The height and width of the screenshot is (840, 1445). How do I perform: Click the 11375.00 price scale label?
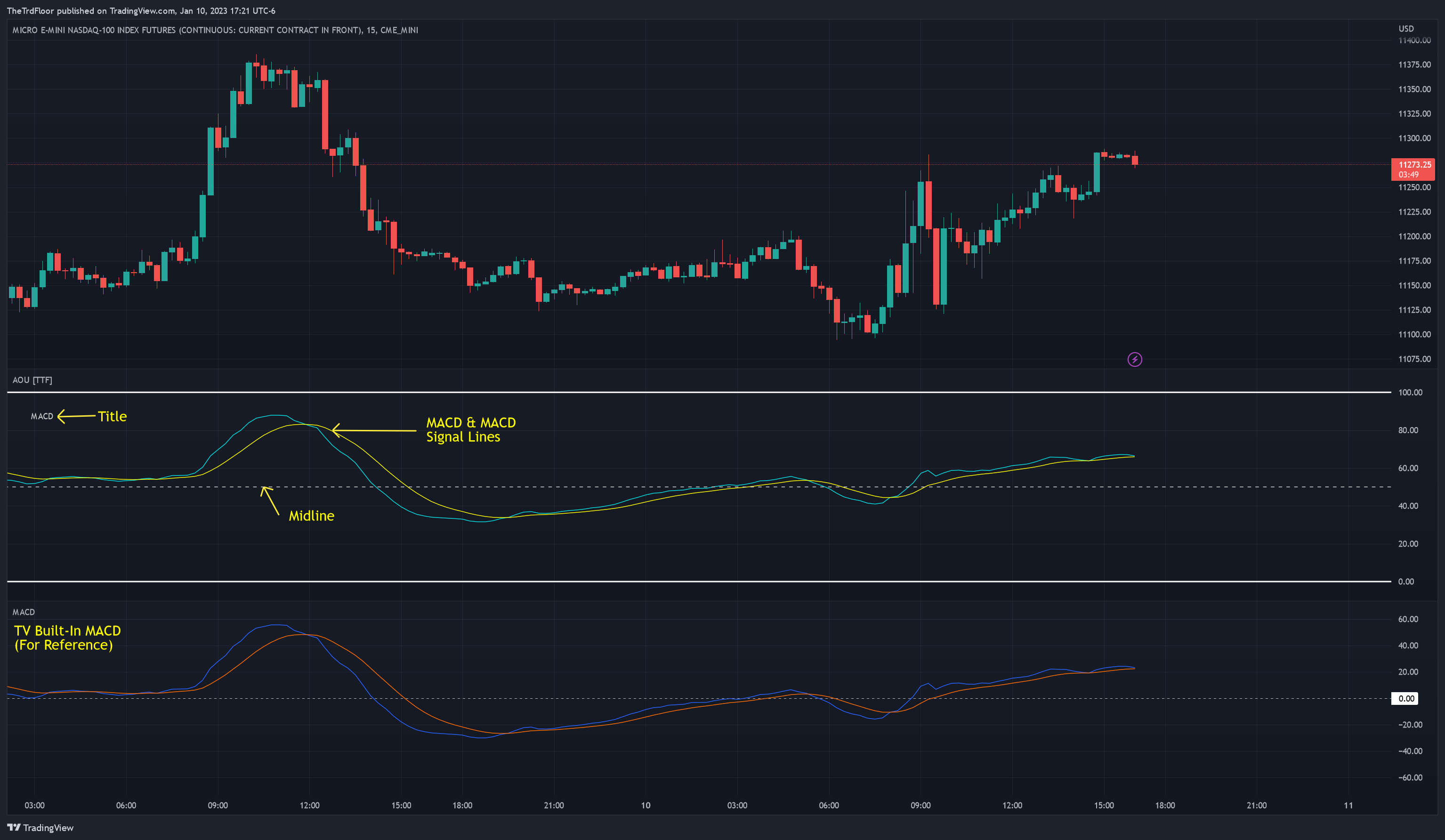point(1414,65)
